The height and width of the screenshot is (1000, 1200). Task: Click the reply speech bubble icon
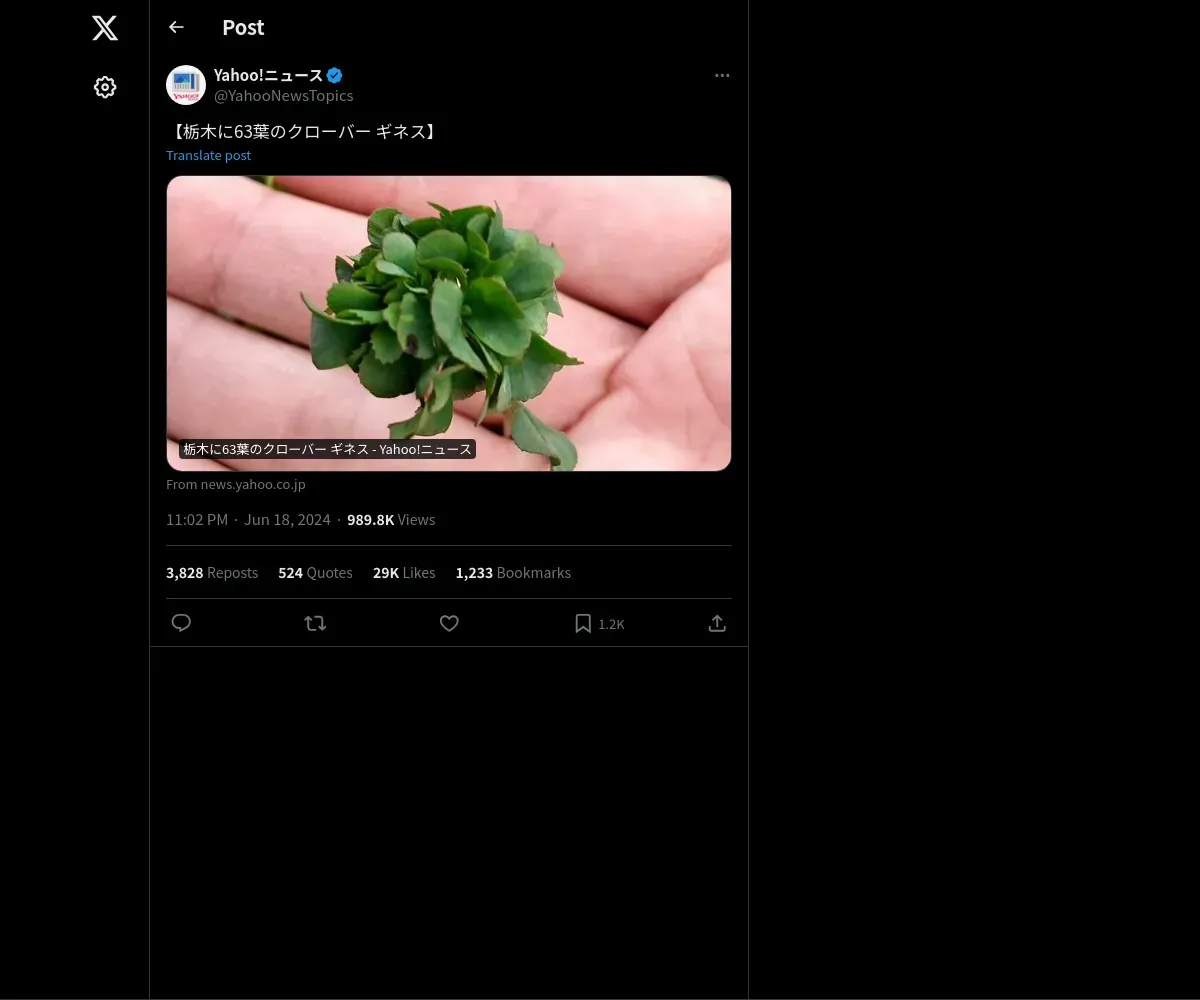tap(181, 623)
